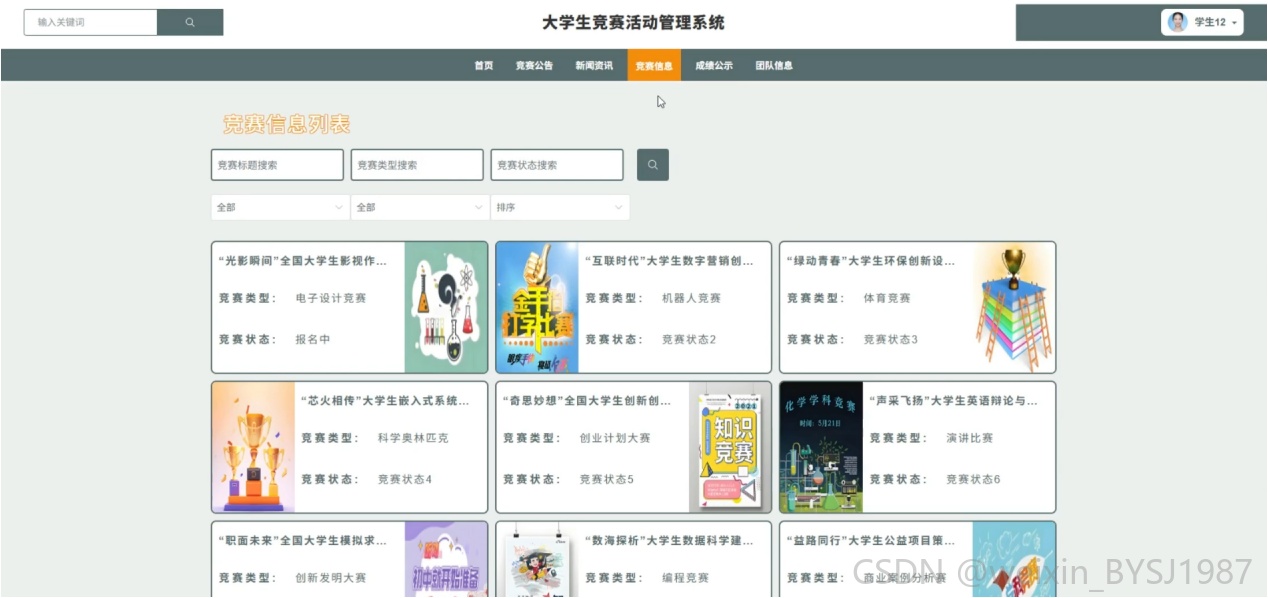This screenshot has width=1268, height=598.
Task: Open “互联时代”大学生数字营销 competition title
Action: pos(669,261)
